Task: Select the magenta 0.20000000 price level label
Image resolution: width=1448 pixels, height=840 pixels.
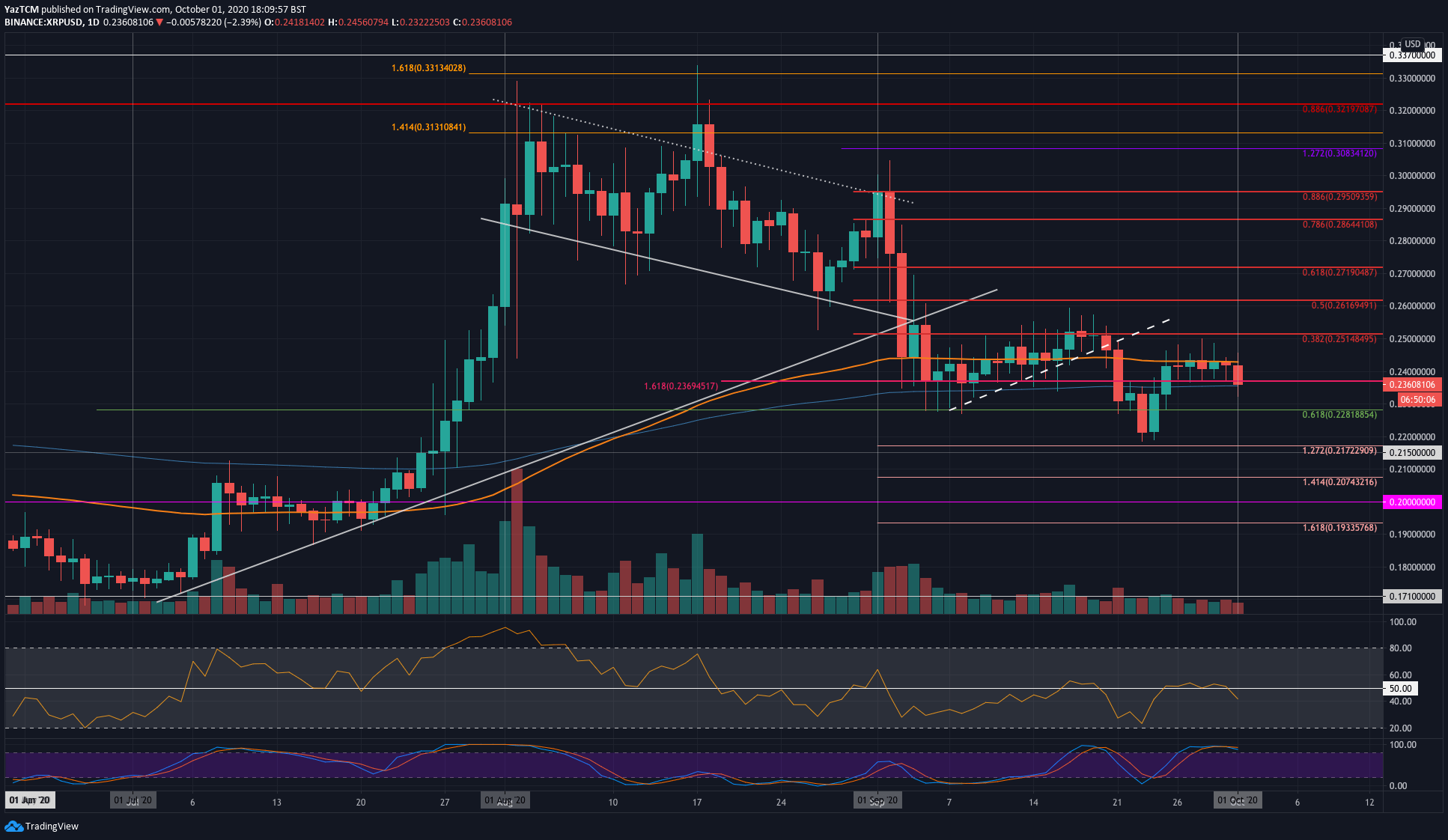Action: point(1412,502)
